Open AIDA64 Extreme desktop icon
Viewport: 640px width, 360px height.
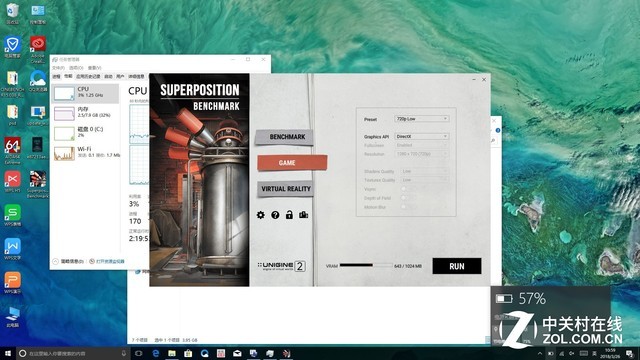coord(13,150)
